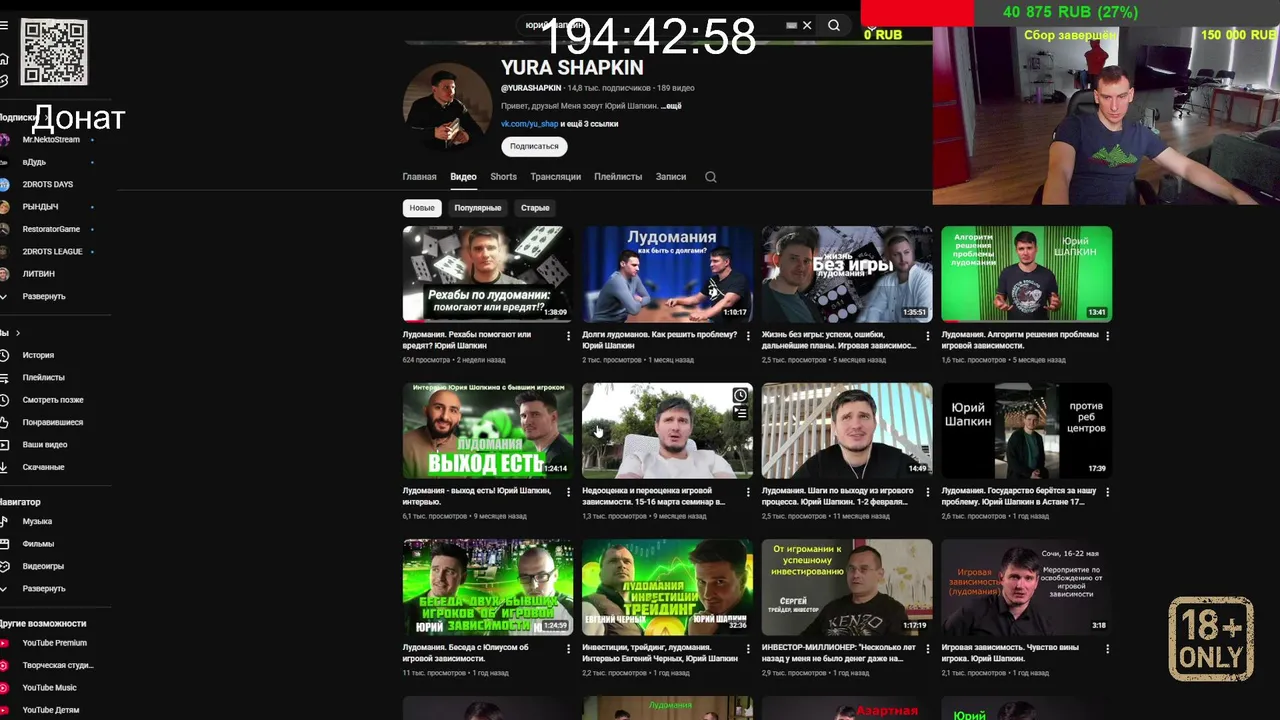Open the on-screen keyboard icon in search

791,25
